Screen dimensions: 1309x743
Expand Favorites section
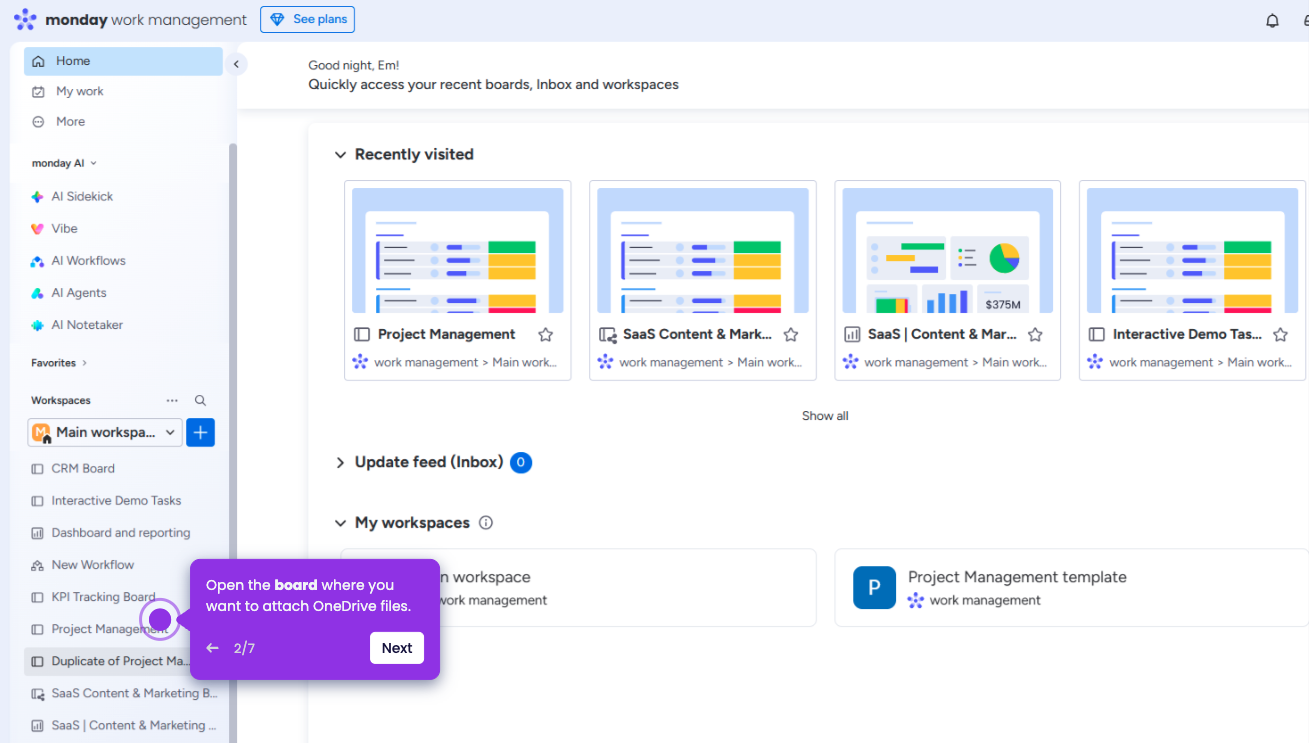click(x=59, y=363)
